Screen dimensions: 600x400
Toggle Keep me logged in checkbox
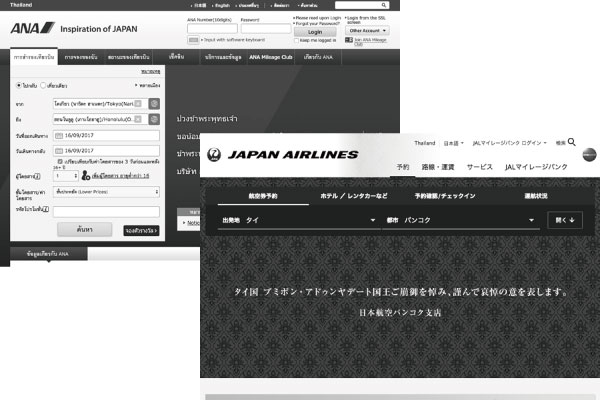click(x=296, y=40)
